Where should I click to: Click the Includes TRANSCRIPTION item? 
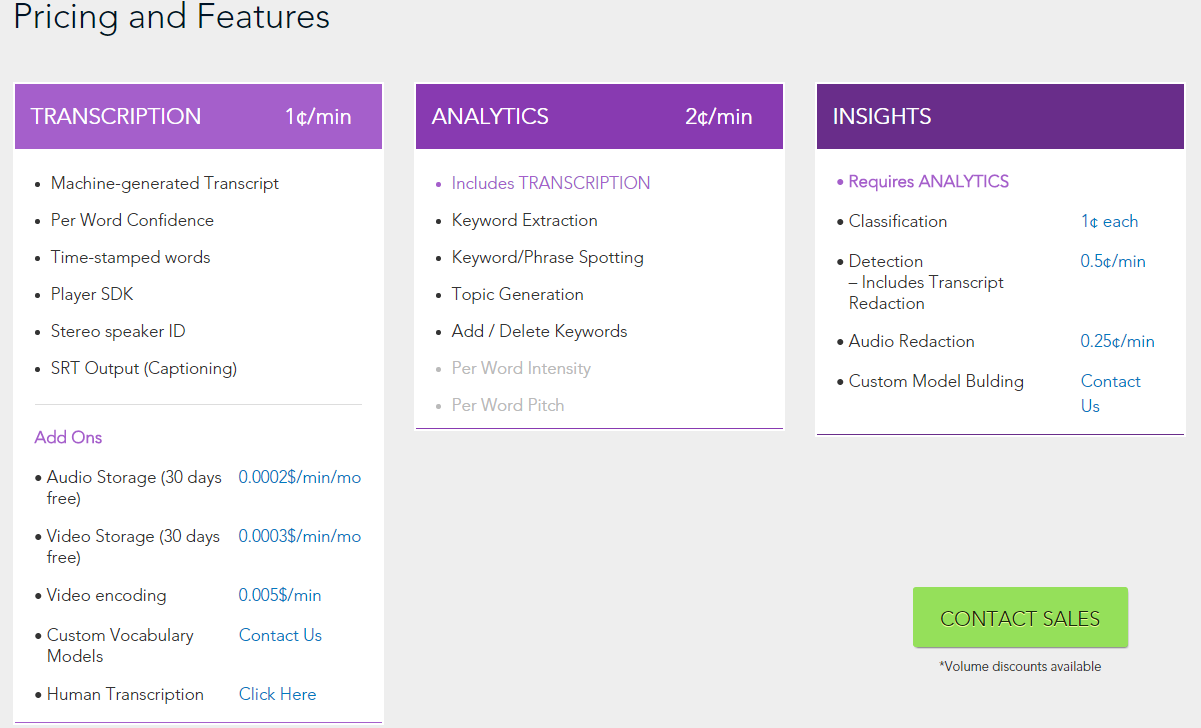(x=550, y=184)
